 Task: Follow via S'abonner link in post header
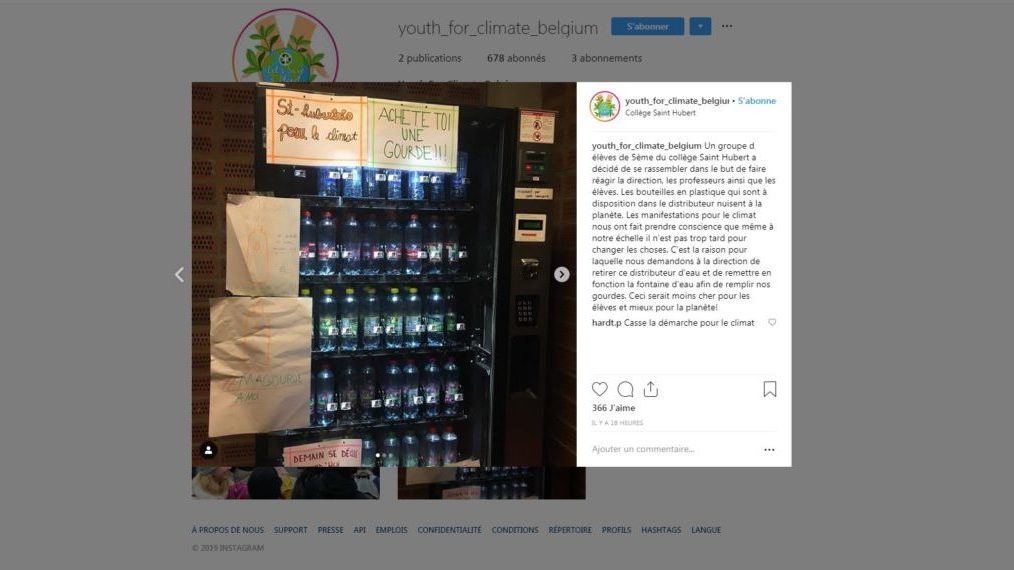[757, 101]
